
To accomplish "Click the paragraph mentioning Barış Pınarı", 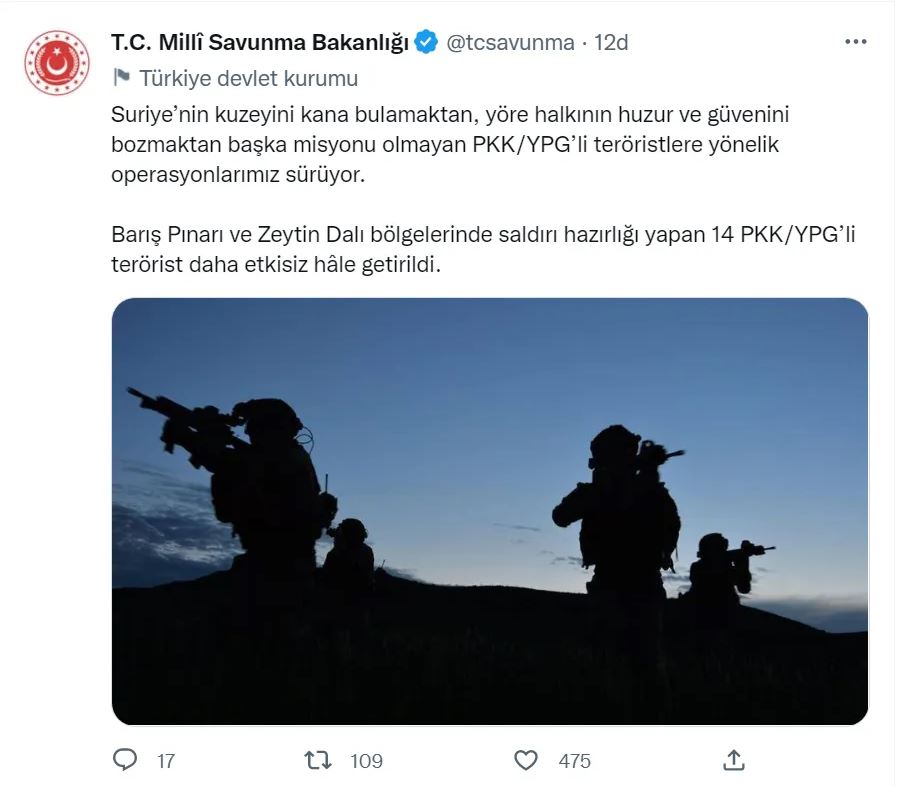I will [x=483, y=249].
